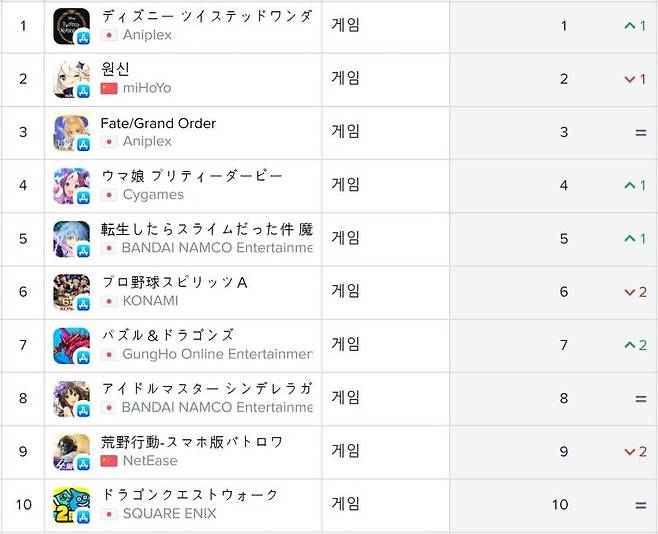This screenshot has width=658, height=534.
Task: Click the プロ野球スピリッツA app icon
Action: point(71,292)
